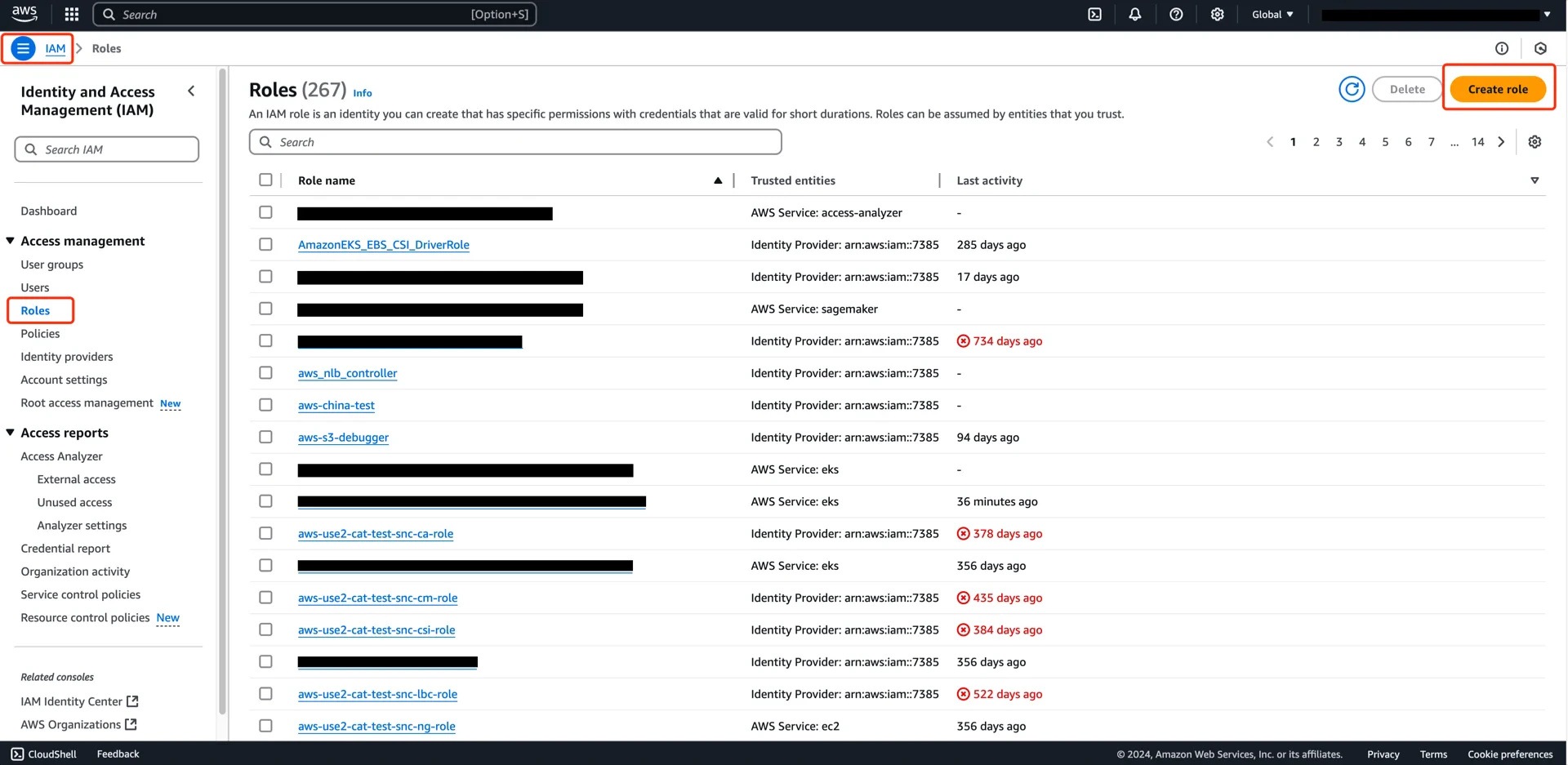Sort by Role name using the arrow
1568x765 pixels.
718,180
